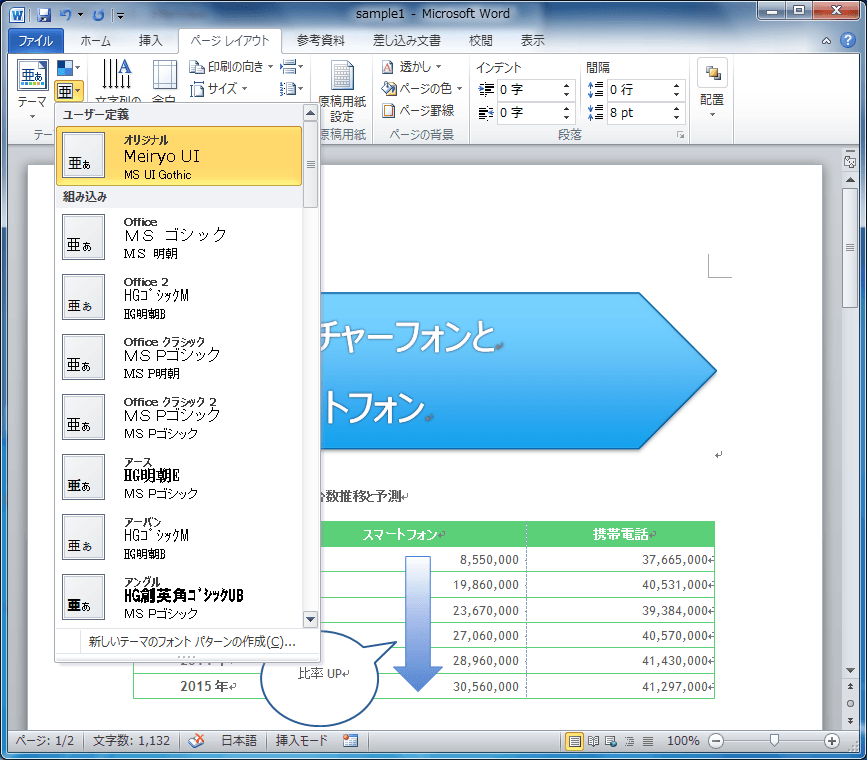867x760 pixels.
Task: Open the page breaks dropdown
Action: pos(291,67)
